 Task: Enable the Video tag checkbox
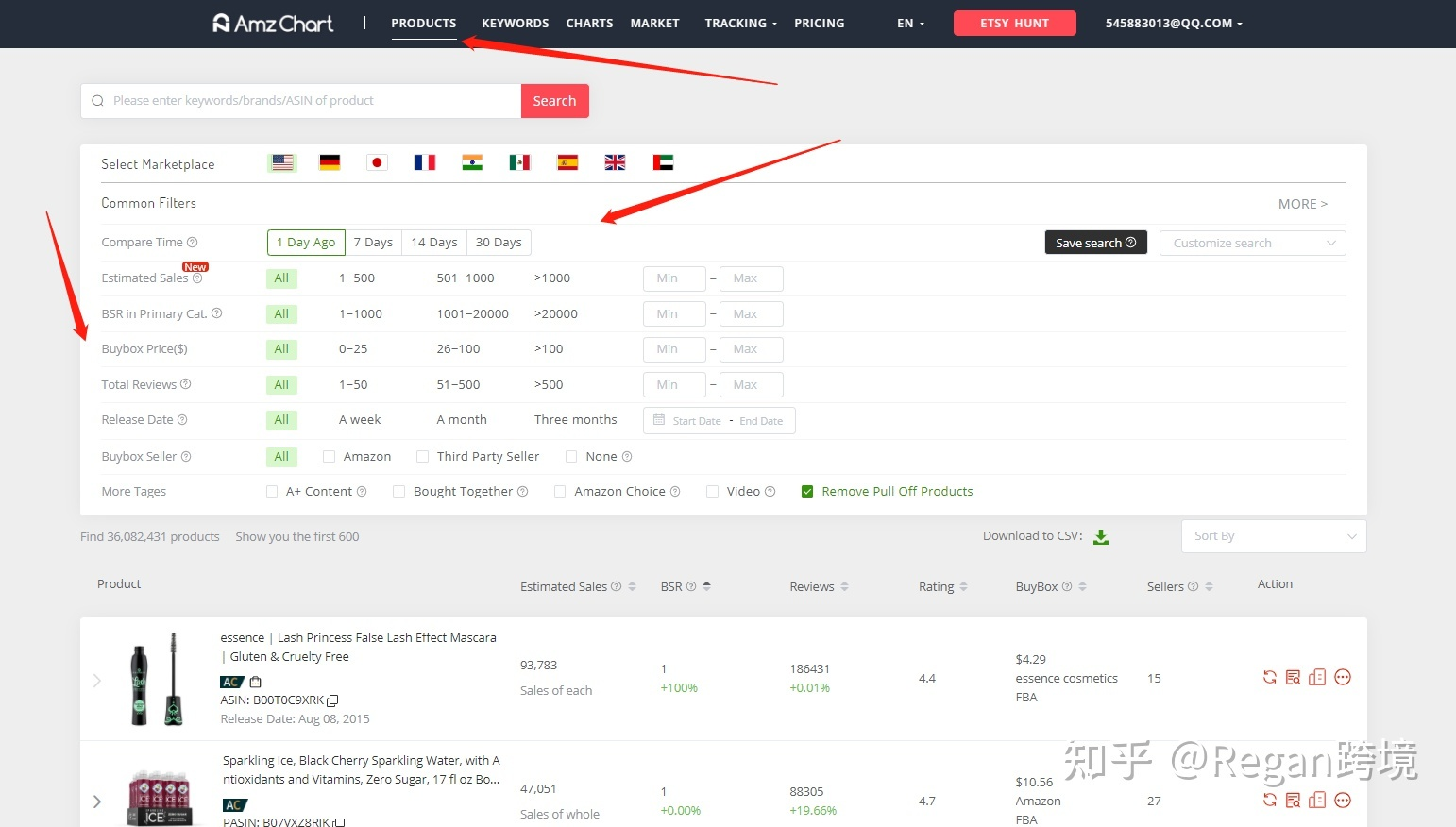point(713,491)
